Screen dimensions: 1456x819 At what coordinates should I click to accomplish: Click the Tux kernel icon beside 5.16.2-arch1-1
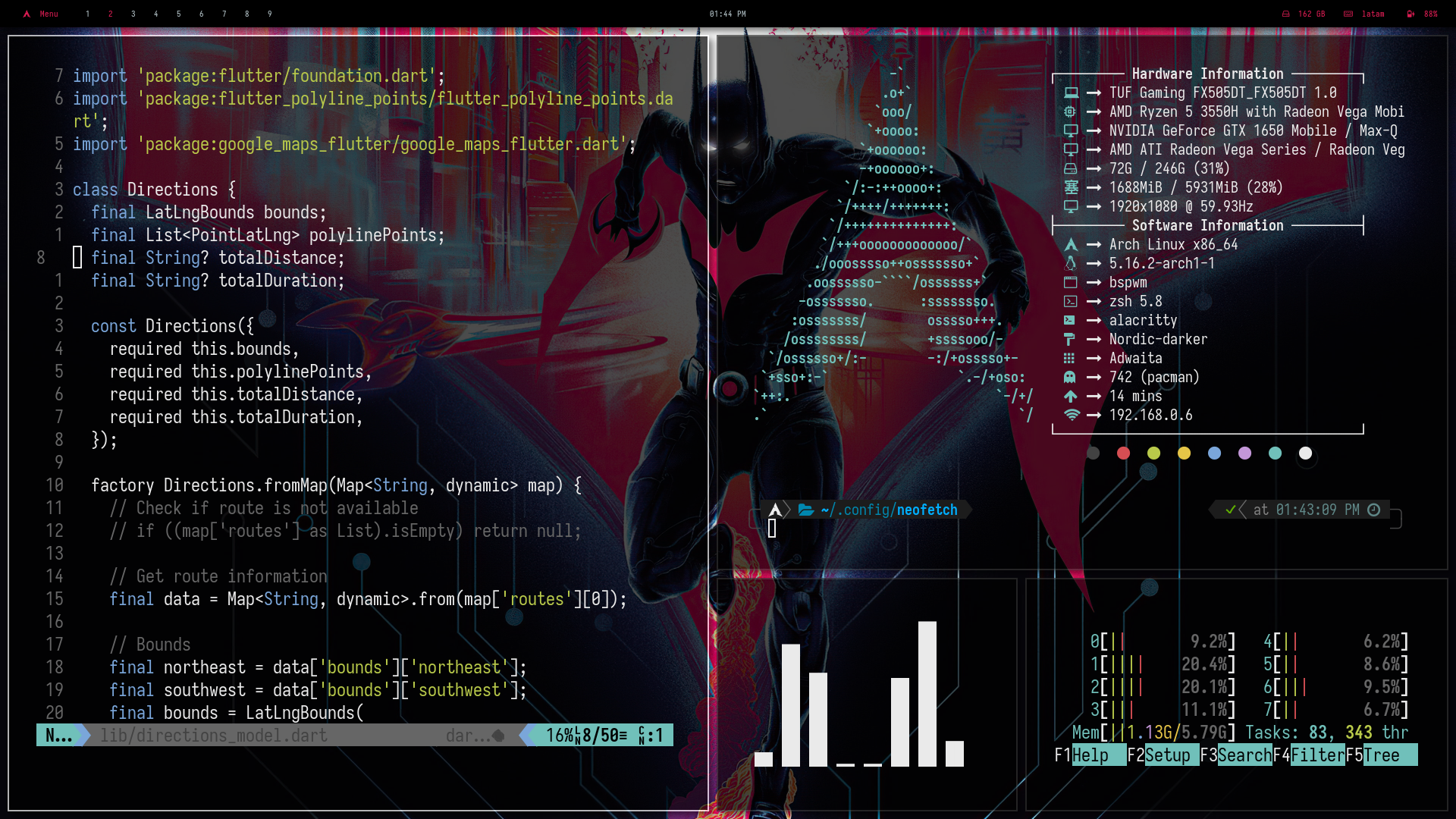click(1071, 263)
